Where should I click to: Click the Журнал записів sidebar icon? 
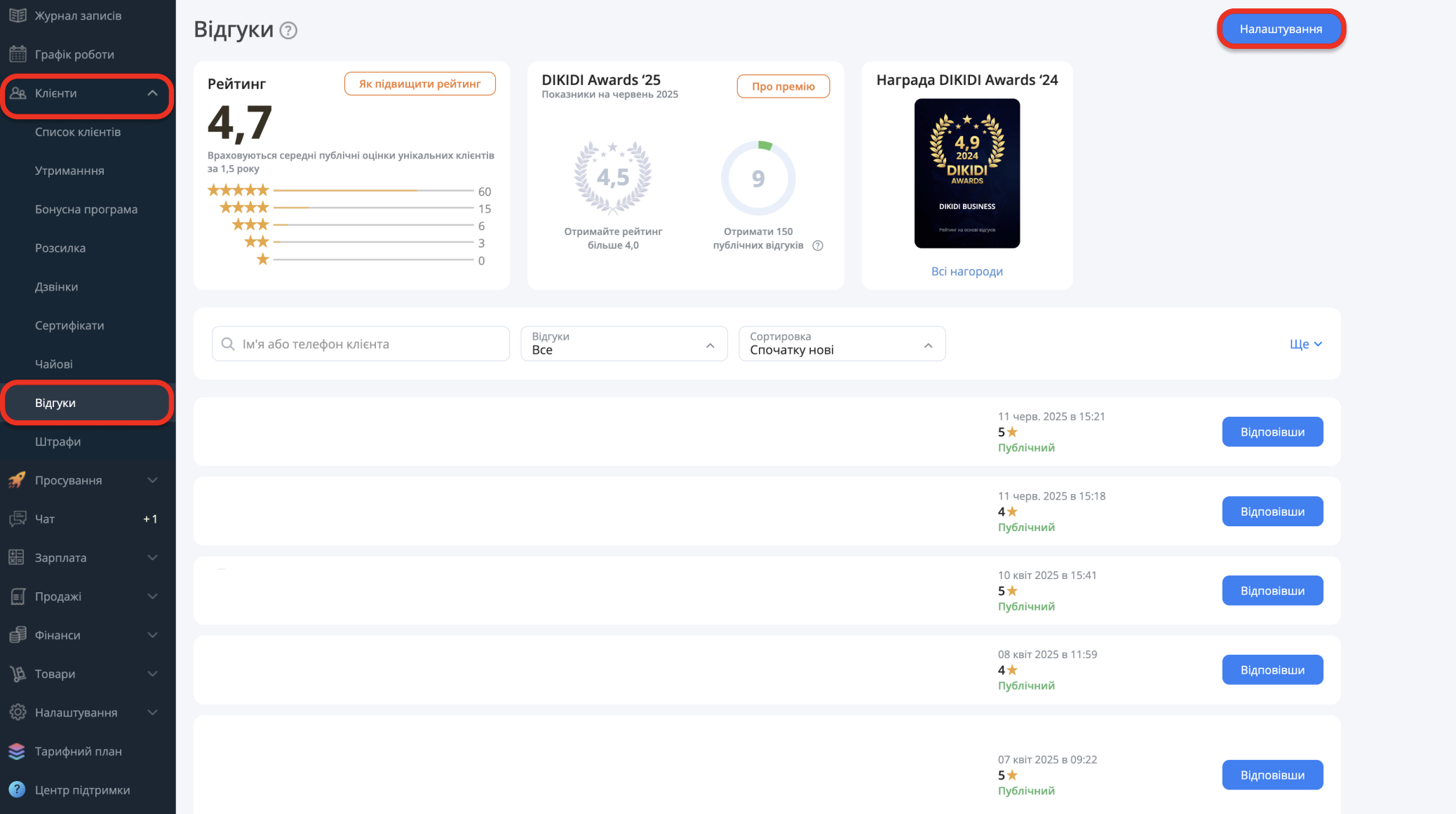point(18,15)
